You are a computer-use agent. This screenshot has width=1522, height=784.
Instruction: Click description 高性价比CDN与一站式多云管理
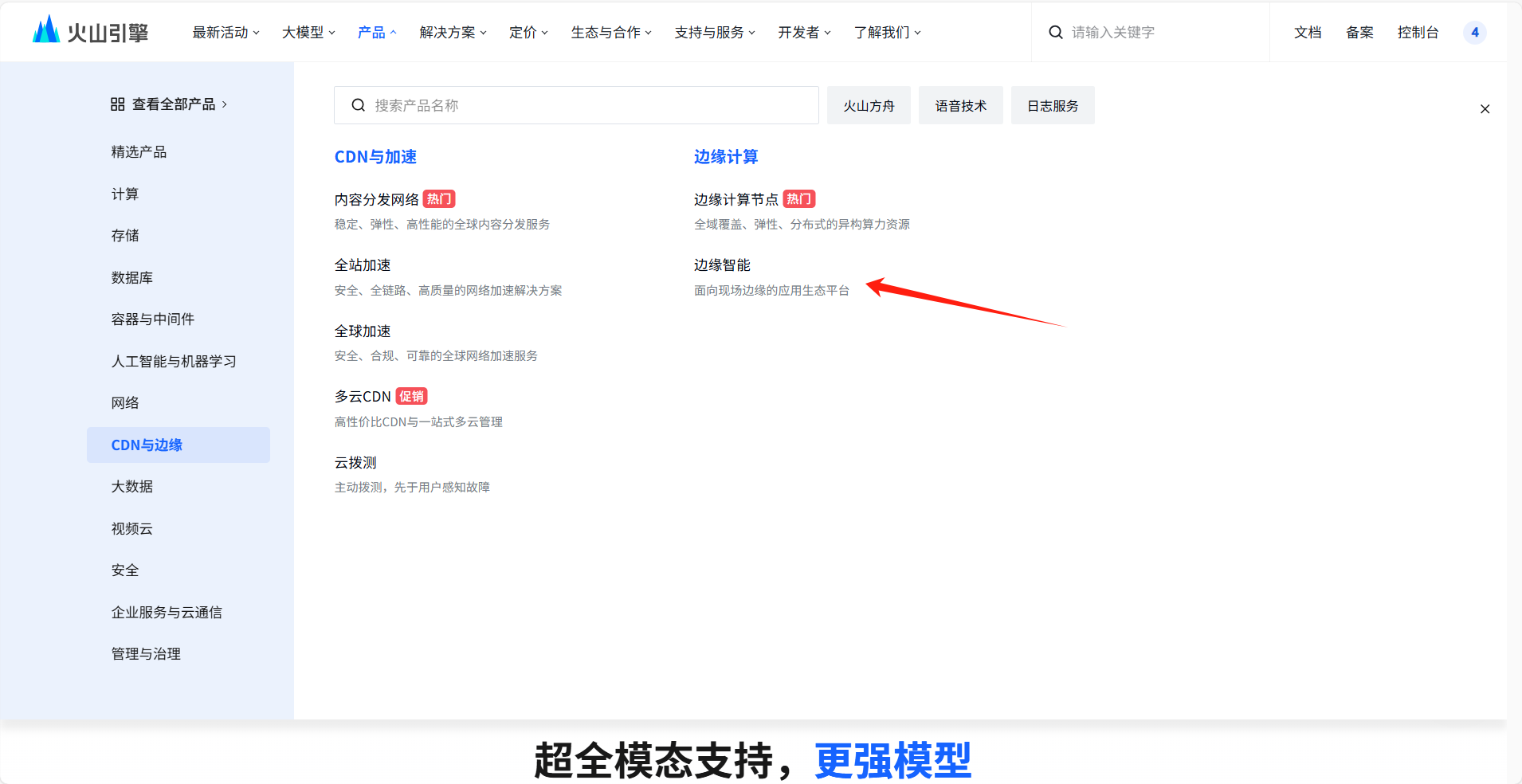point(418,422)
